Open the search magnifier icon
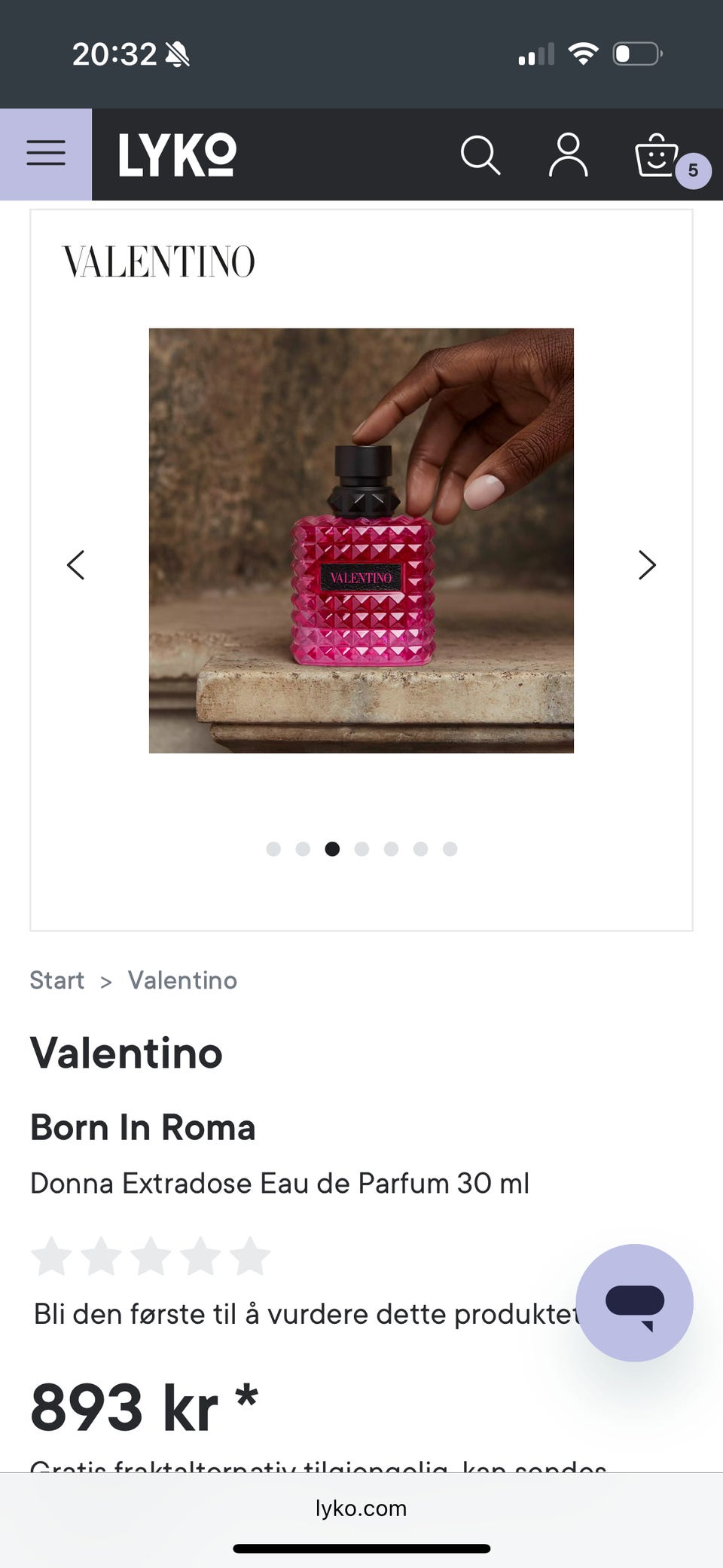 [480, 155]
